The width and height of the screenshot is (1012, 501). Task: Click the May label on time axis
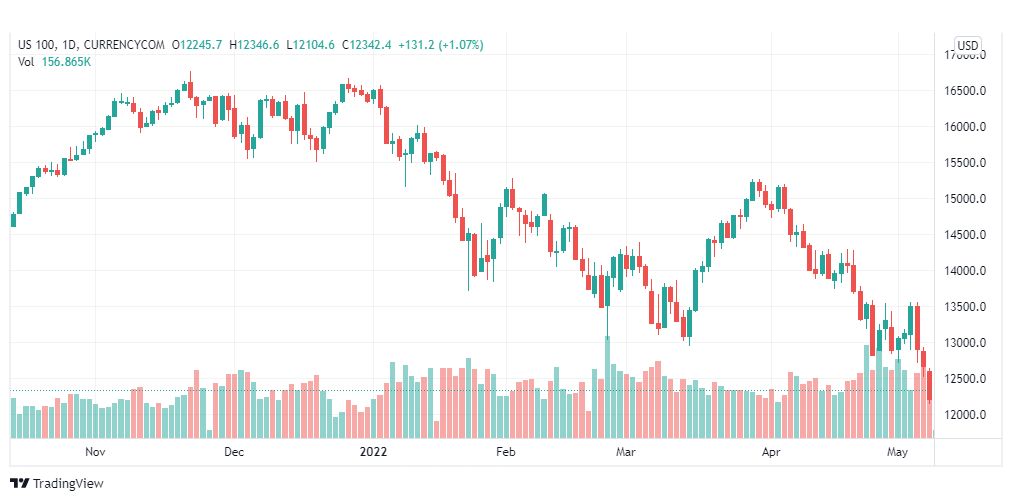(898, 452)
